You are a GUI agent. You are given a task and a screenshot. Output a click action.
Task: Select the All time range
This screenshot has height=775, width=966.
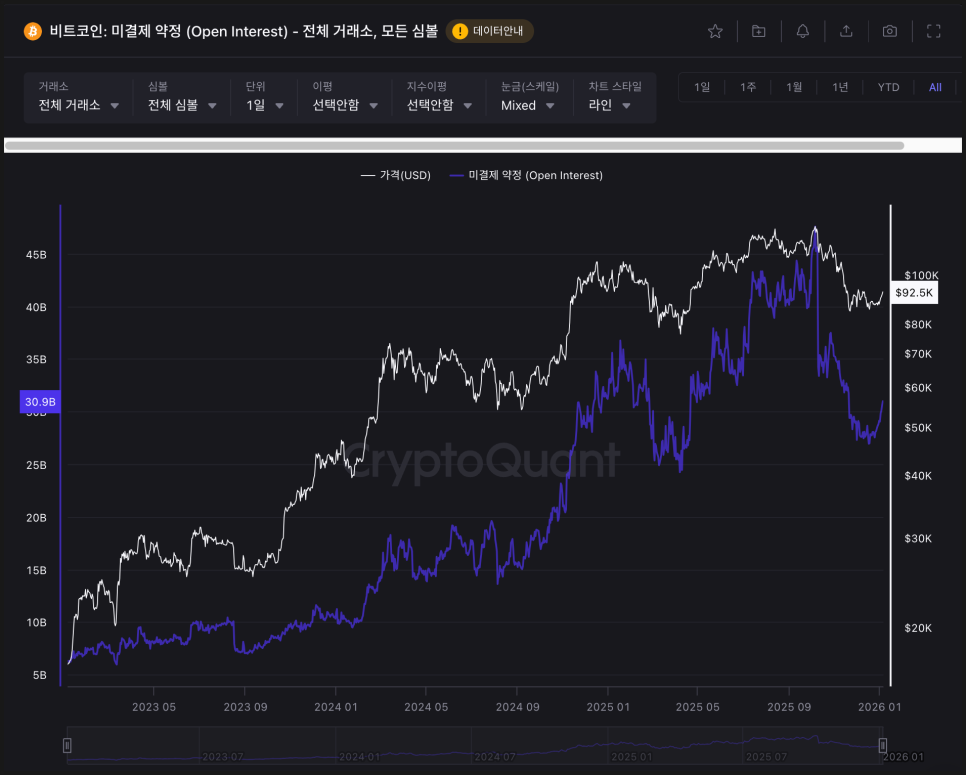click(935, 87)
